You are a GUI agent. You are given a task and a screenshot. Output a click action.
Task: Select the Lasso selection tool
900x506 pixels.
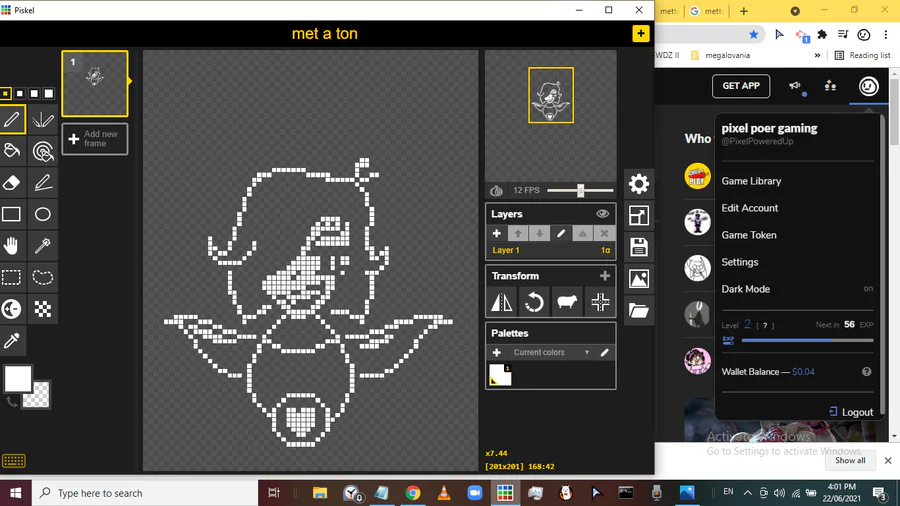pyautogui.click(x=43, y=278)
